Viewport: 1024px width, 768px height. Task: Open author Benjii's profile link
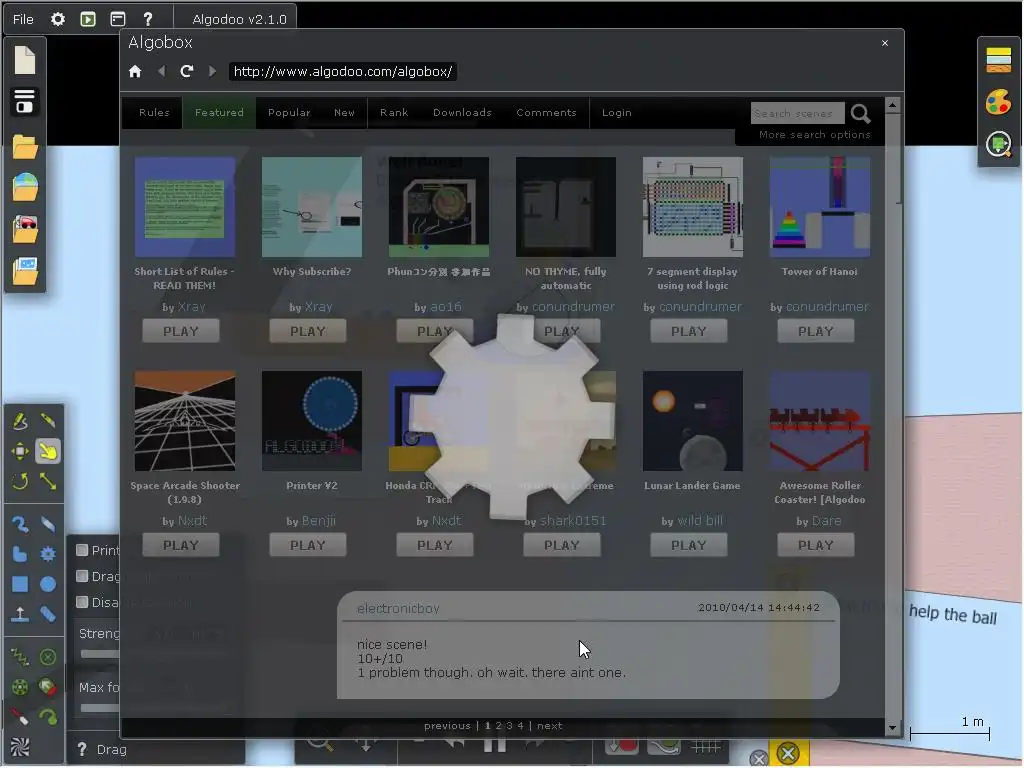(x=319, y=520)
